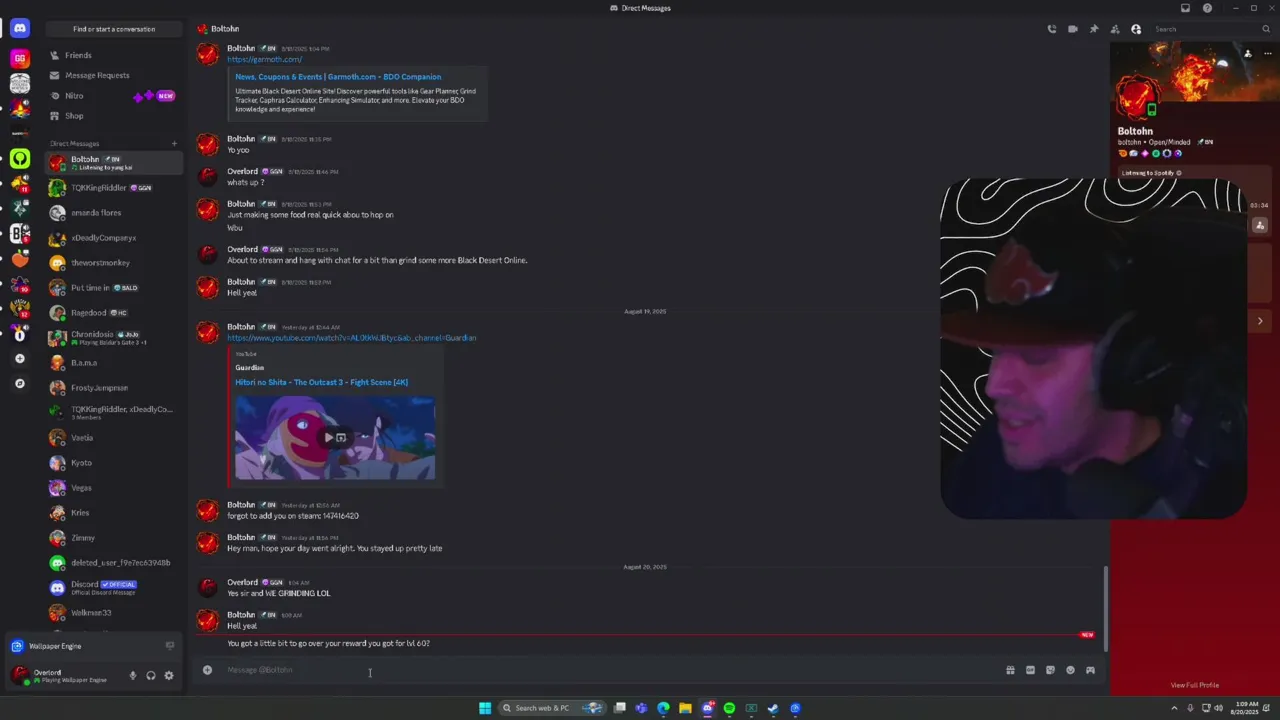Open xDeadlyCompanyx conversation
This screenshot has width=1280, height=720.
click(x=113, y=238)
